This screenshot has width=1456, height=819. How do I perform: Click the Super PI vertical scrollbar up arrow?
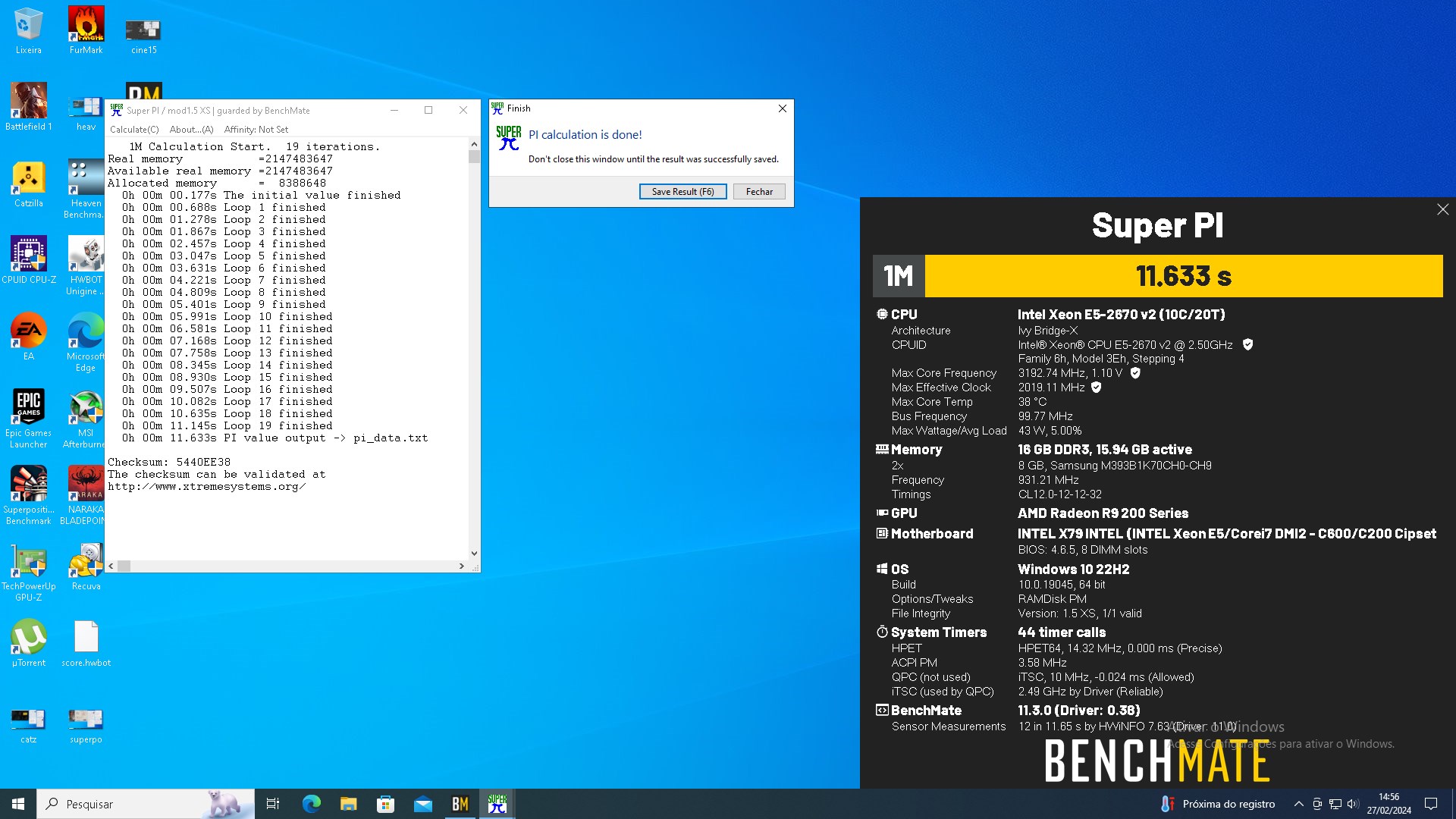(x=474, y=144)
